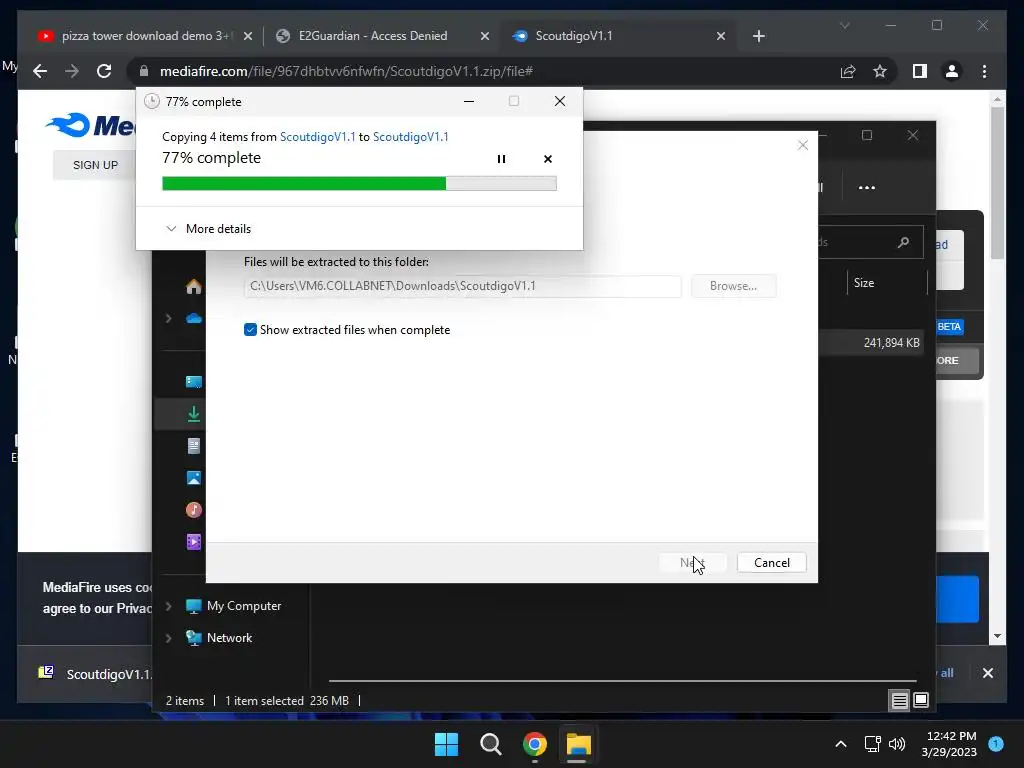Click the Browse... button

pos(733,286)
